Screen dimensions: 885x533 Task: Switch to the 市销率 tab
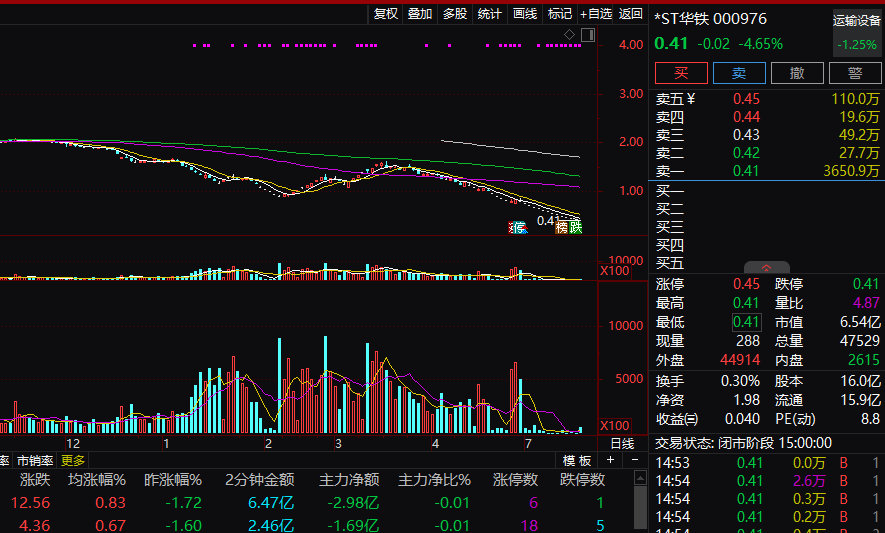(x=35, y=461)
